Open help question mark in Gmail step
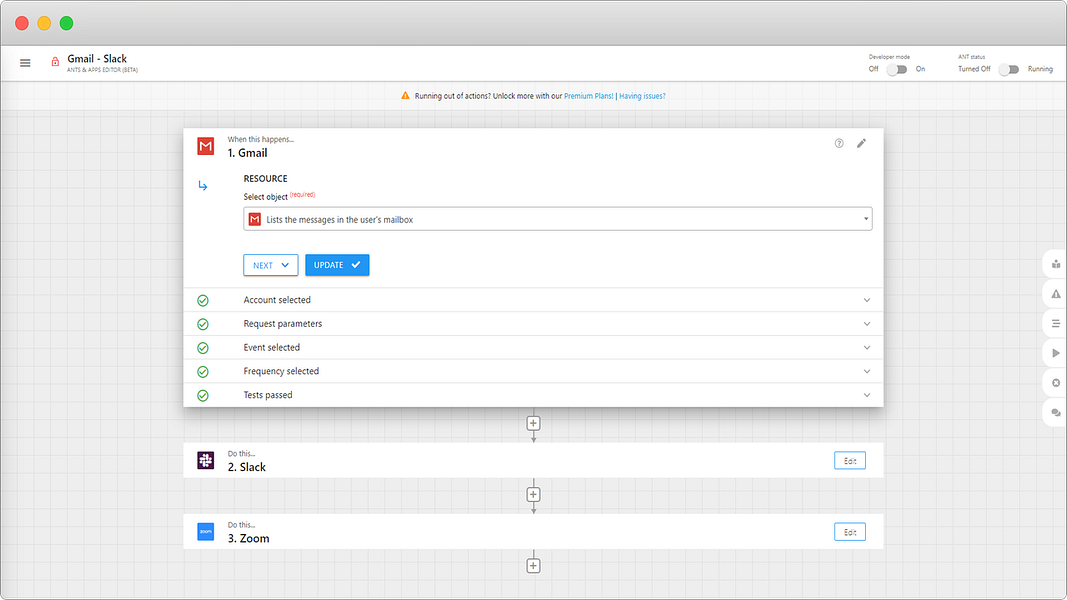Screen dimensions: 1067x600 pyautogui.click(x=839, y=143)
